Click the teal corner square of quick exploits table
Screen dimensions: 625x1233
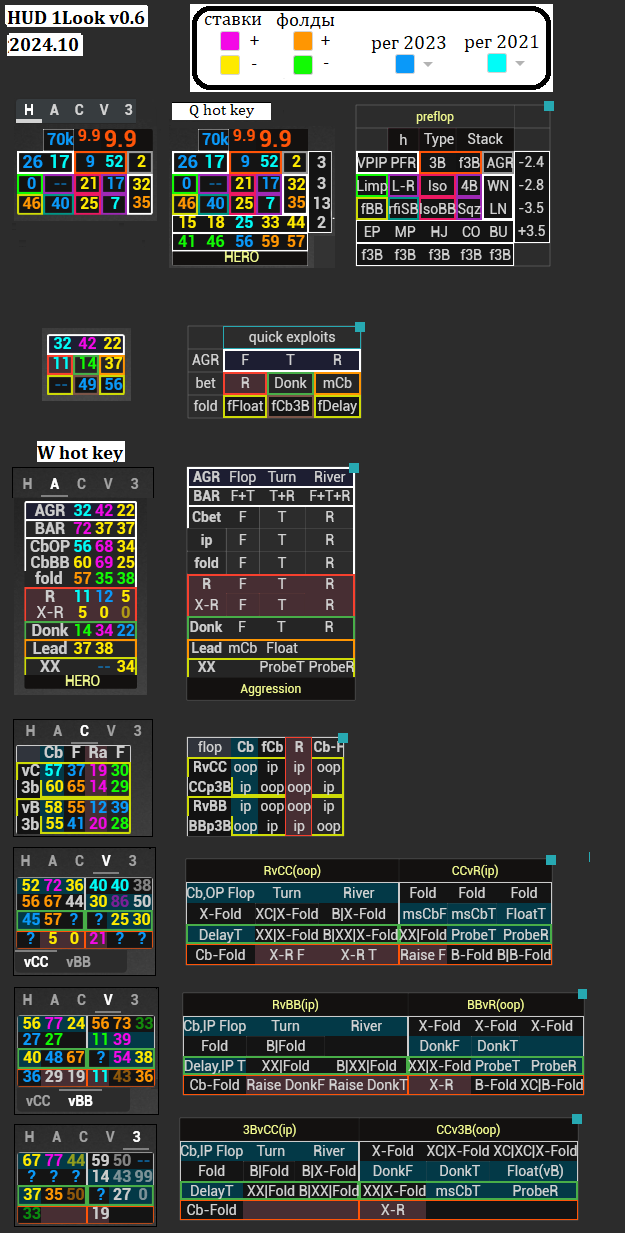coord(360,327)
